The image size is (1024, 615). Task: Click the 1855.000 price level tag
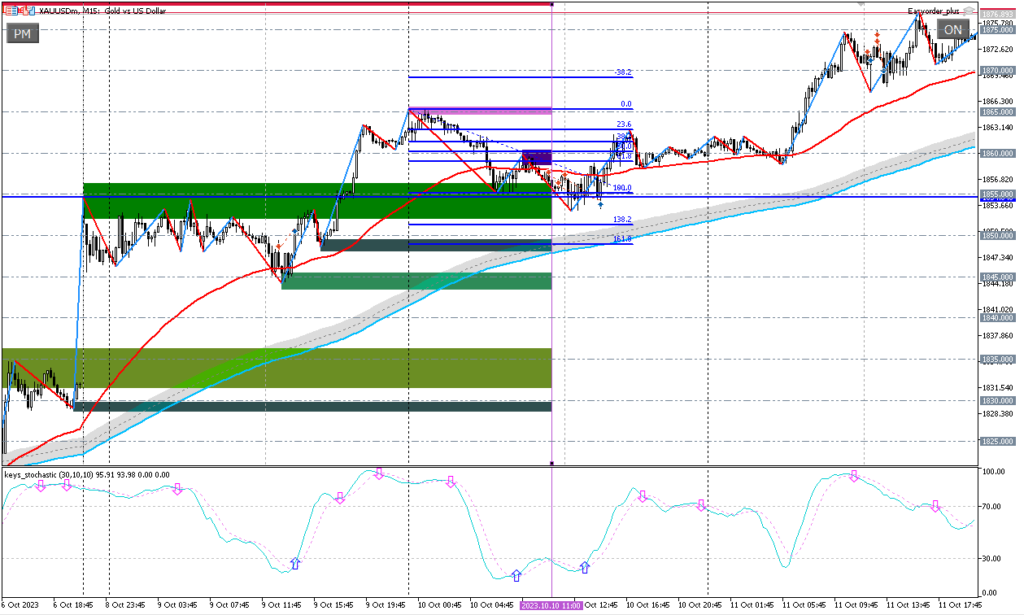point(998,194)
